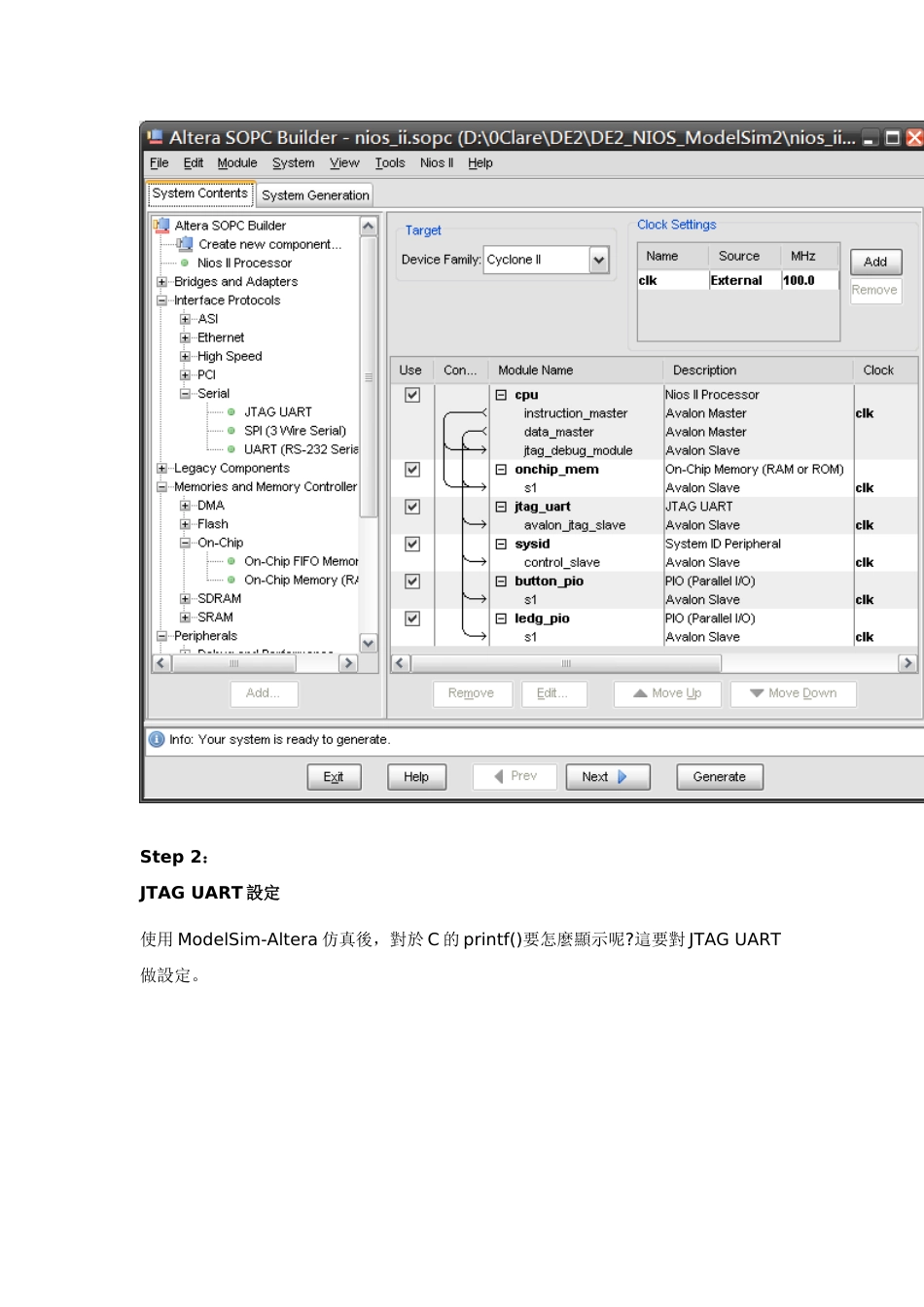This screenshot has height=1307, width=924.
Task: Collapse the Interface Protocols tree node
Action: [x=161, y=300]
